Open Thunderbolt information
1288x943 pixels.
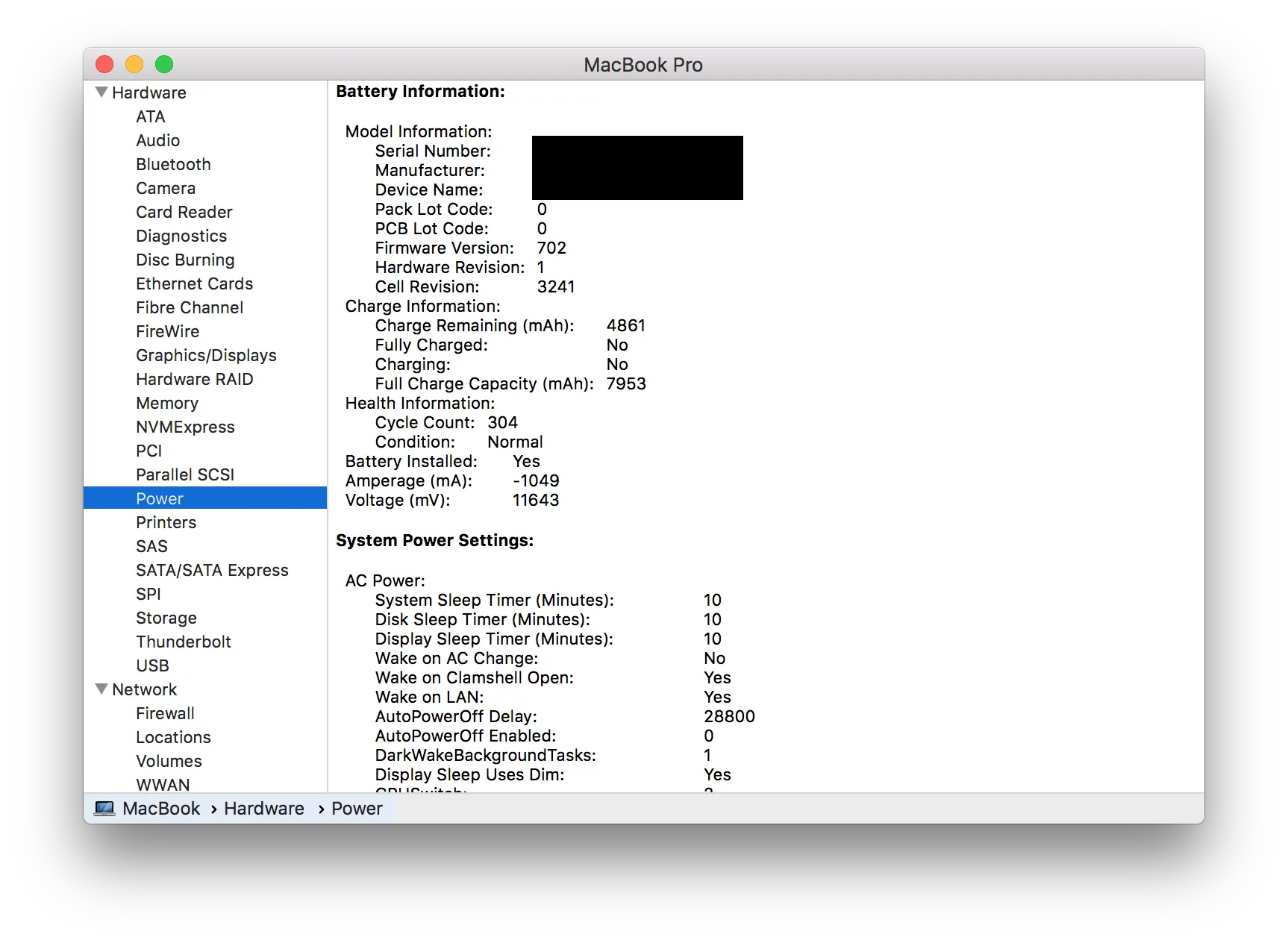(184, 642)
